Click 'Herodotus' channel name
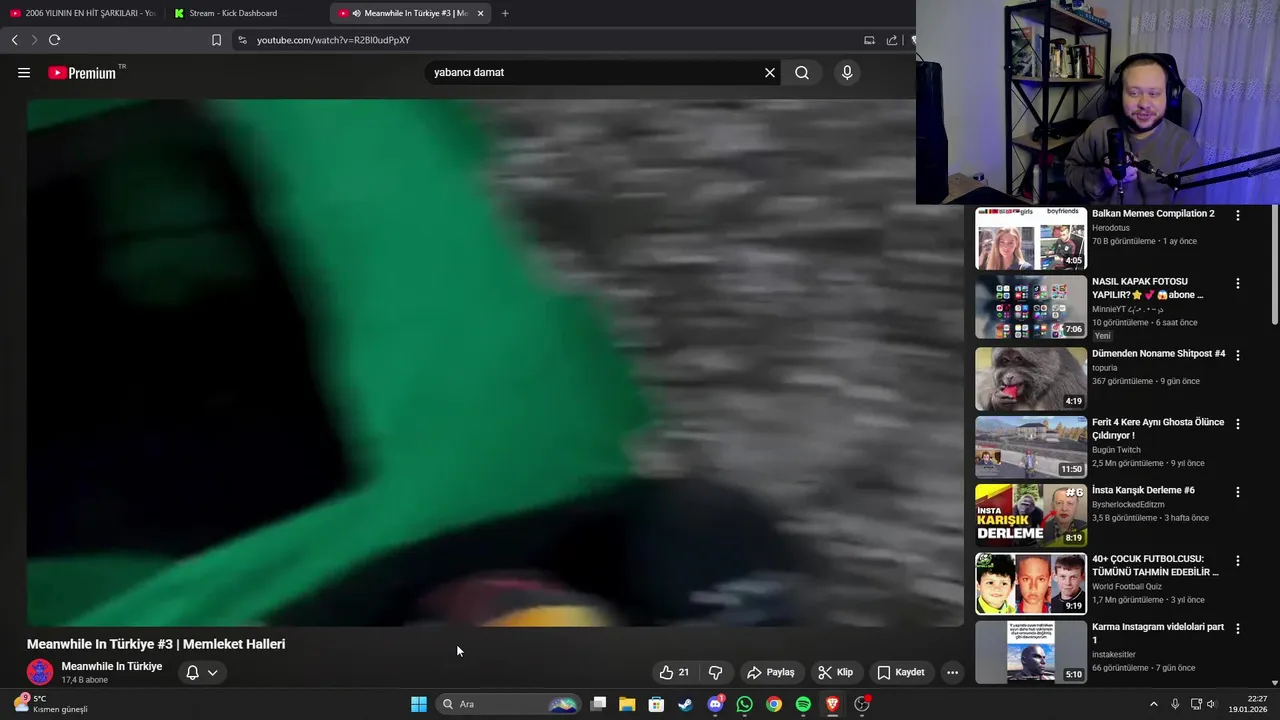 (x=1111, y=228)
